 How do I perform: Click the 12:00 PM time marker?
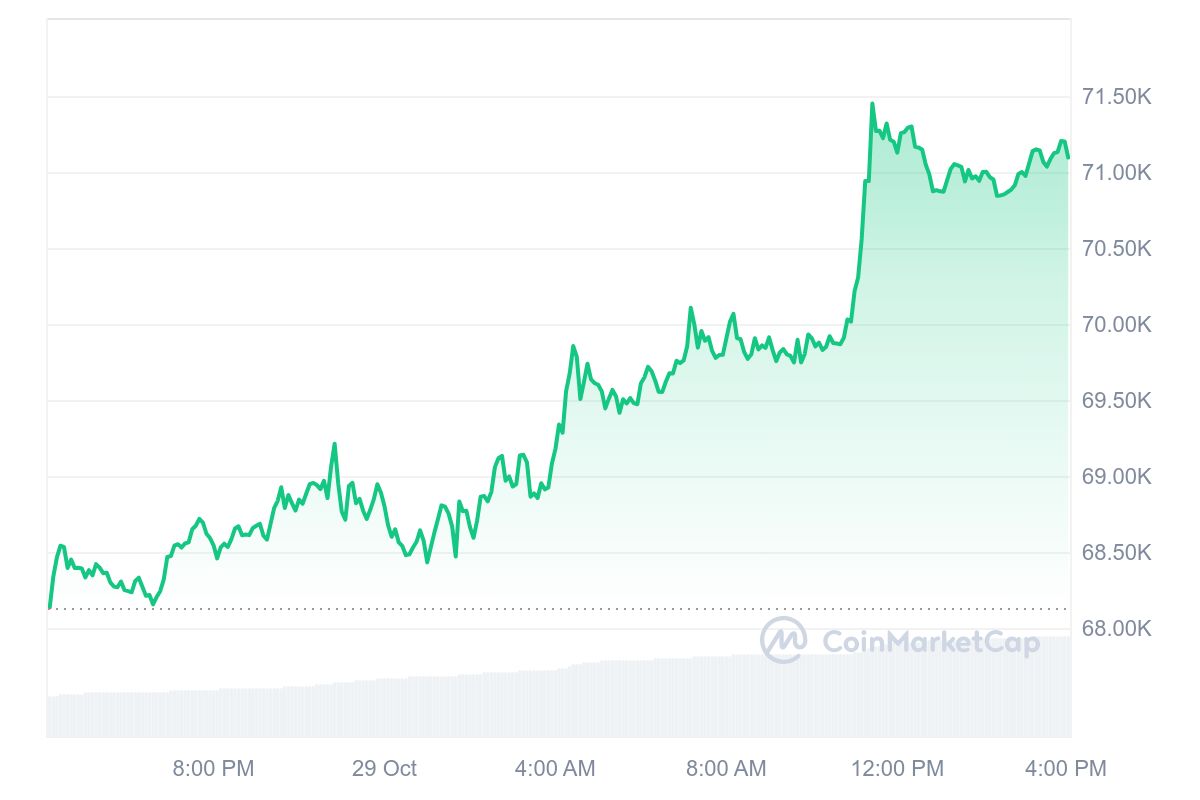coord(897,769)
